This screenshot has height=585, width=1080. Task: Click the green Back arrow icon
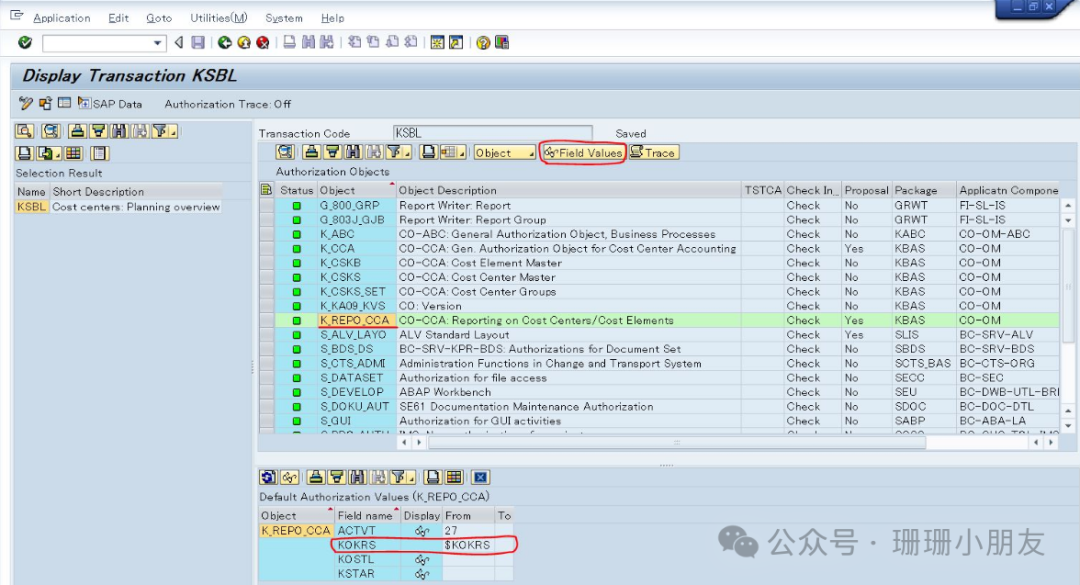pos(225,43)
